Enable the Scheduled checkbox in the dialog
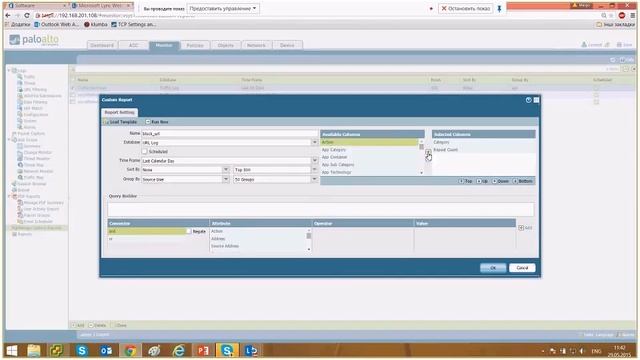 click(144, 151)
